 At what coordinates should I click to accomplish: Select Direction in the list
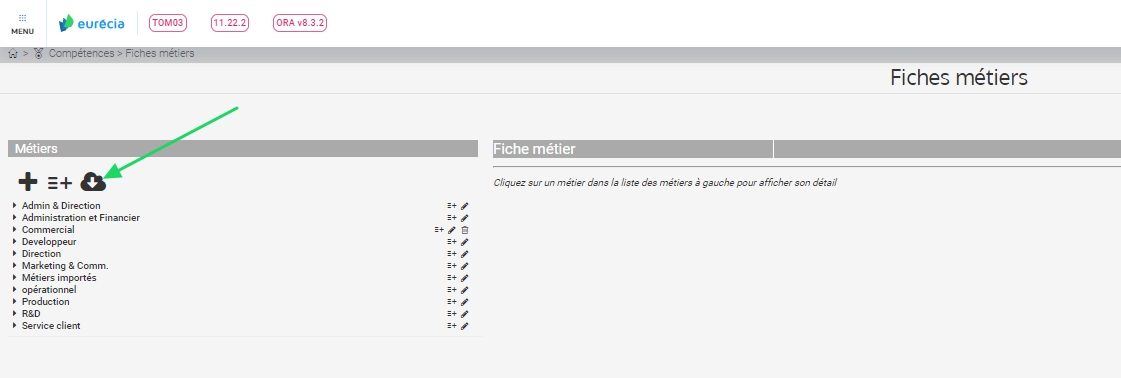(x=41, y=254)
